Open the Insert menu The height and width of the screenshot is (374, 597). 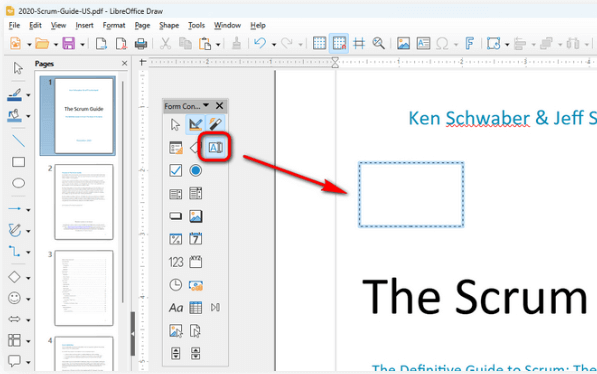tap(84, 26)
